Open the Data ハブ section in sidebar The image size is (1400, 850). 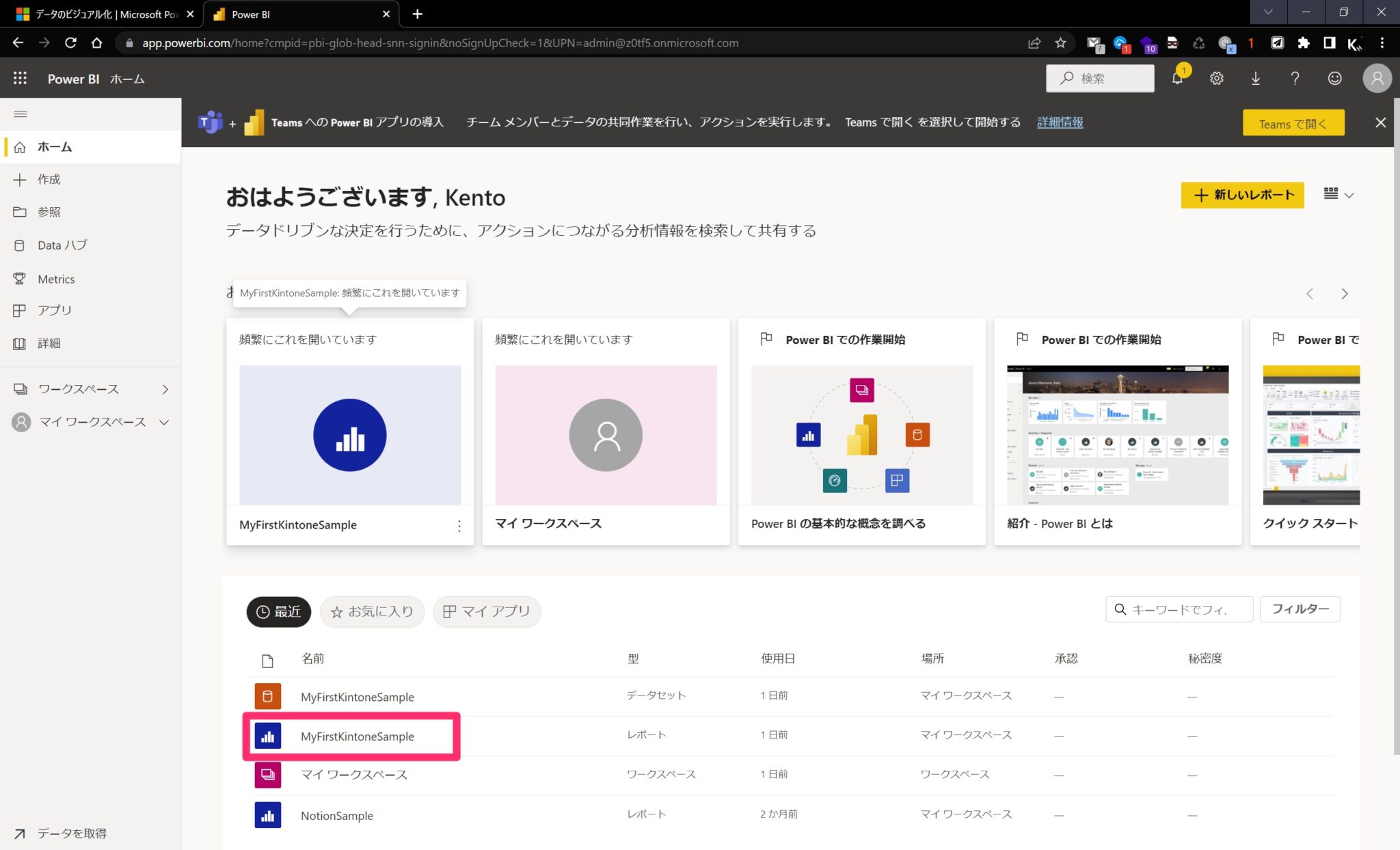[x=62, y=245]
